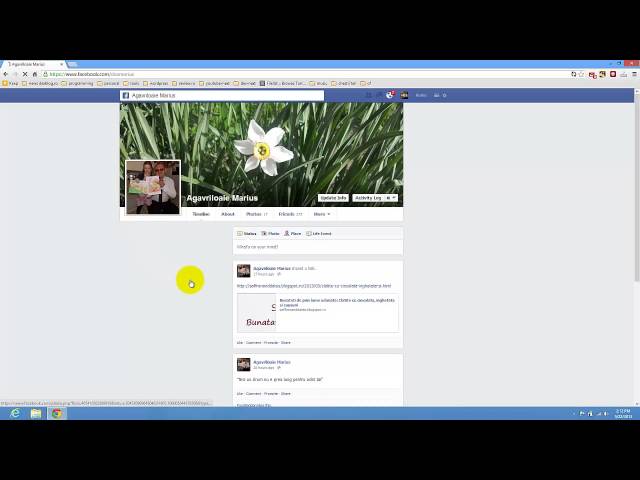The width and height of the screenshot is (640, 480).
Task: Open File Explorer from the taskbar
Action: [x=36, y=413]
